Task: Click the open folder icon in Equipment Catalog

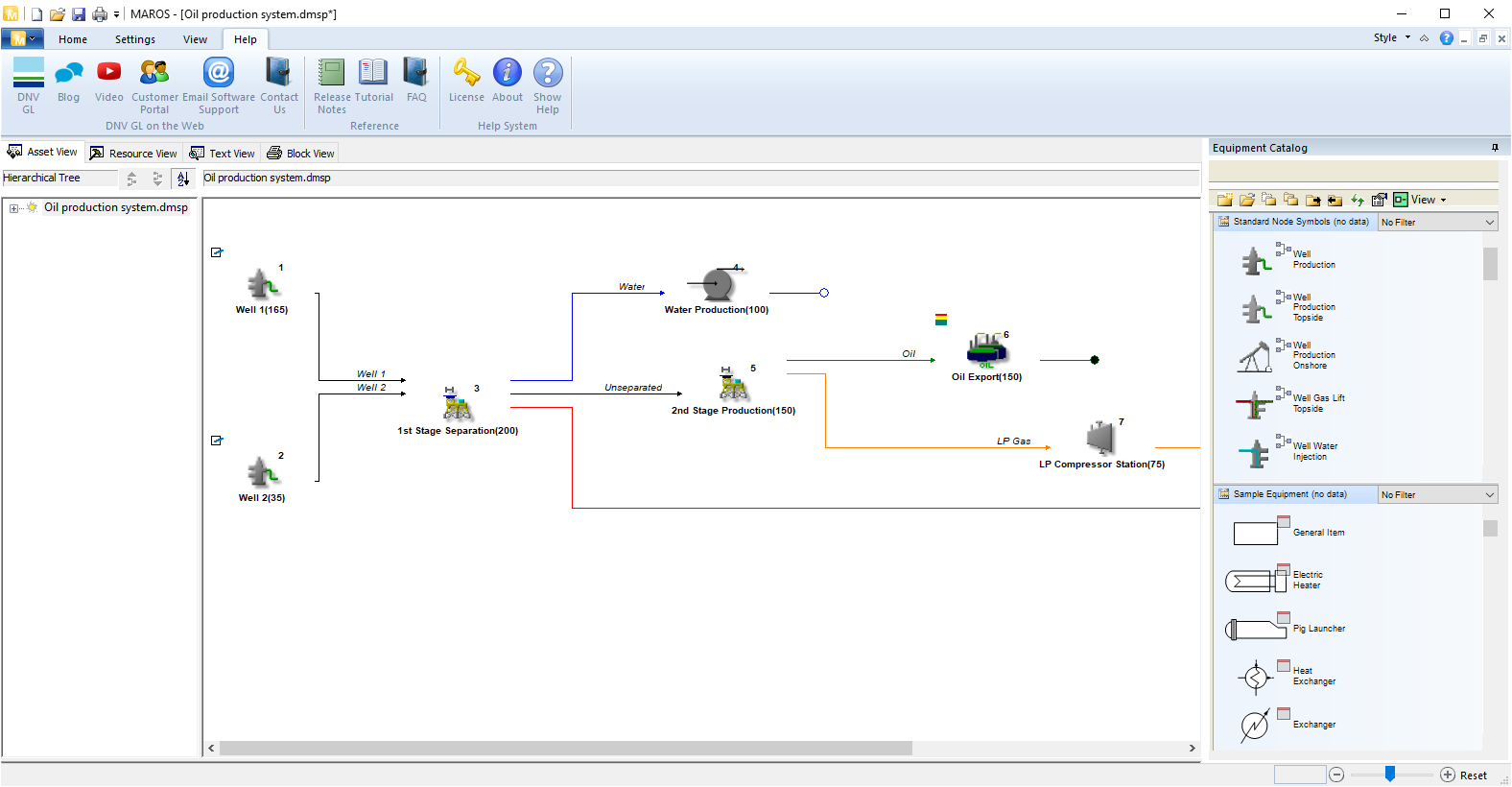Action: [x=1247, y=200]
